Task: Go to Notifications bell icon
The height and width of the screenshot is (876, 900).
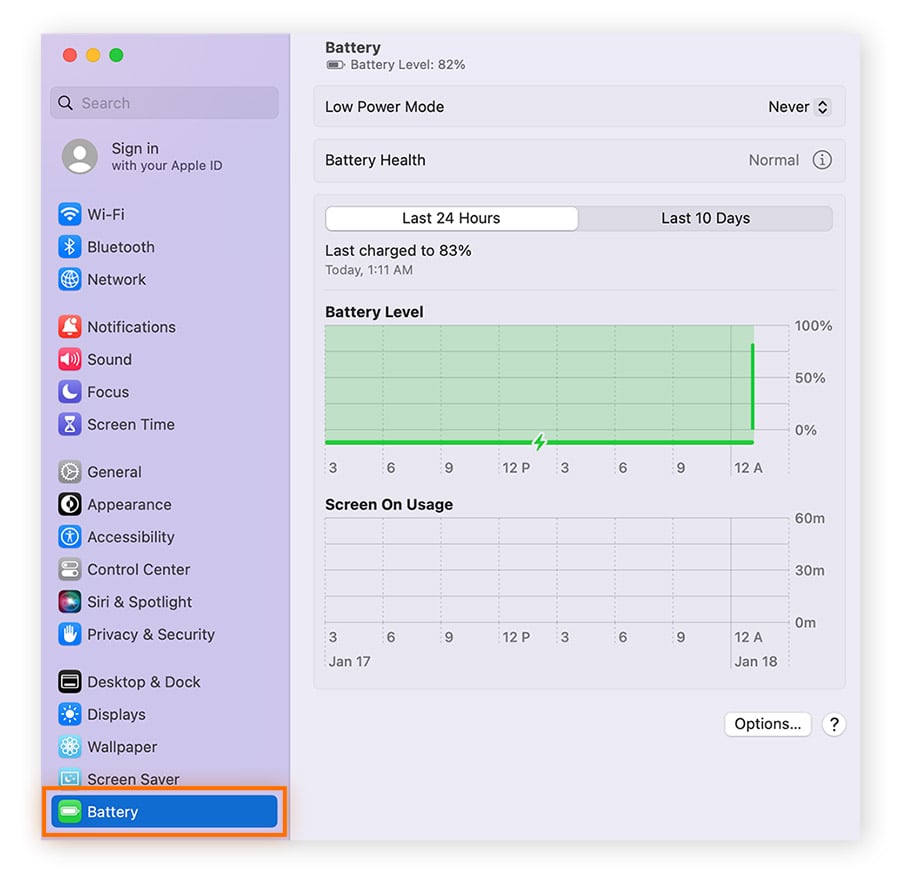Action: click(x=69, y=327)
